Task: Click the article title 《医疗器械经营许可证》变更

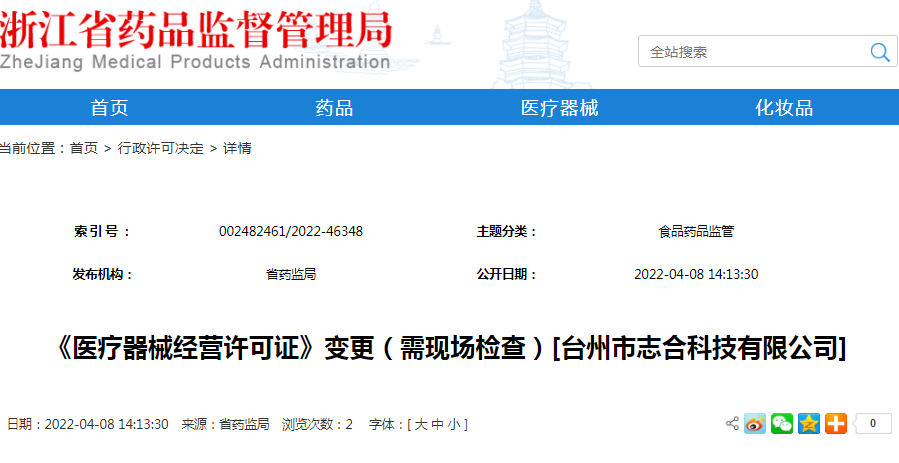Action: click(449, 348)
